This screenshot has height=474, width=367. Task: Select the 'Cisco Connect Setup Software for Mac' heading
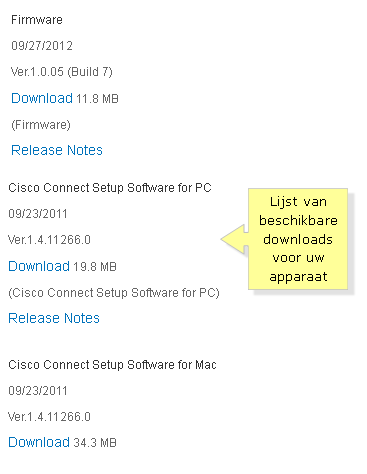pyautogui.click(x=112, y=365)
